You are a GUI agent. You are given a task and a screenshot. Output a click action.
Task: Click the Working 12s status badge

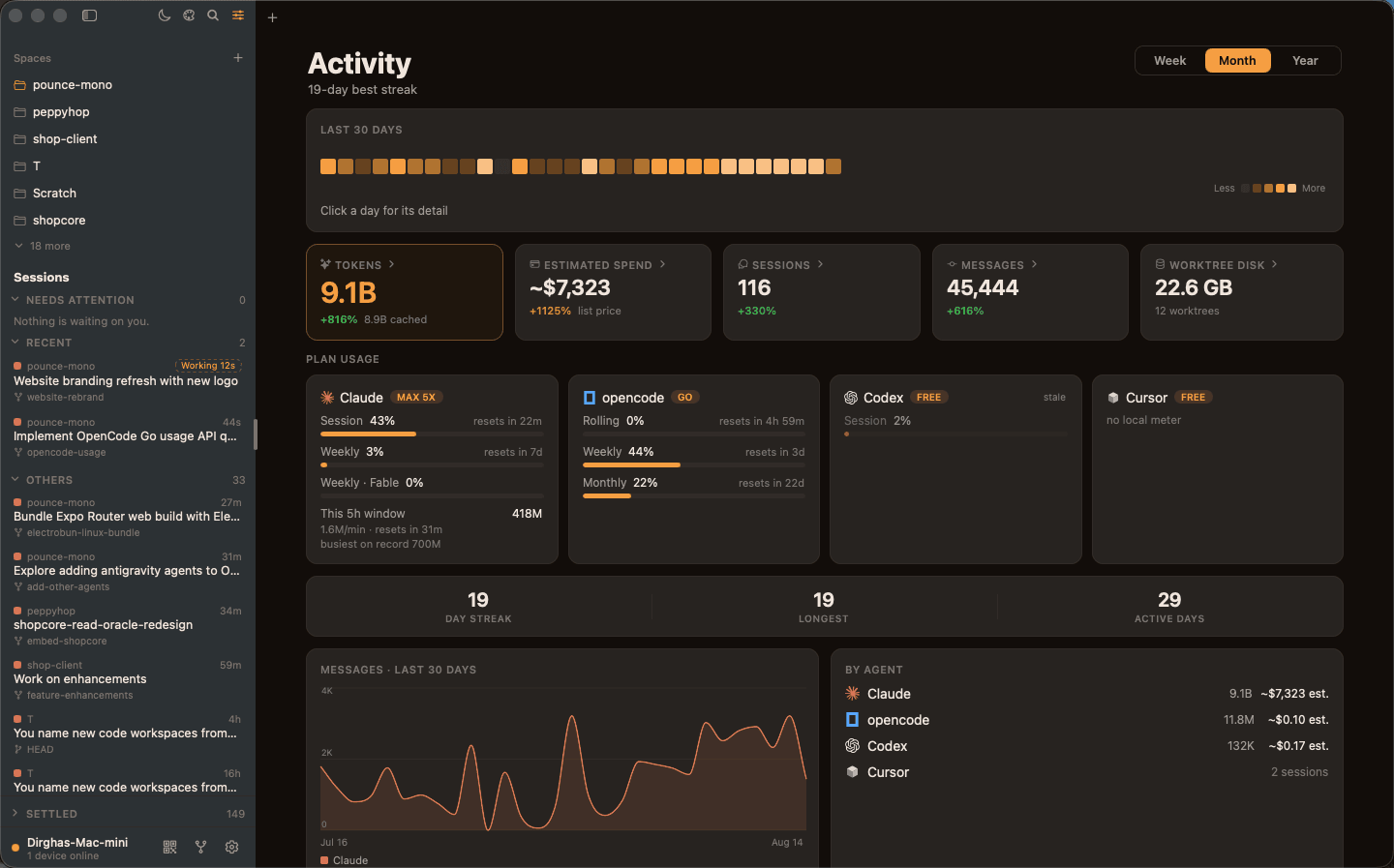(x=208, y=366)
